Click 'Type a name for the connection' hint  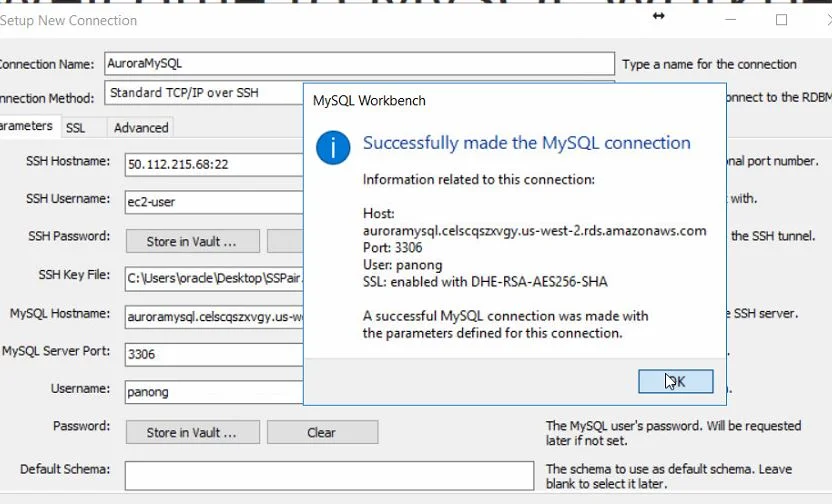pos(709,64)
